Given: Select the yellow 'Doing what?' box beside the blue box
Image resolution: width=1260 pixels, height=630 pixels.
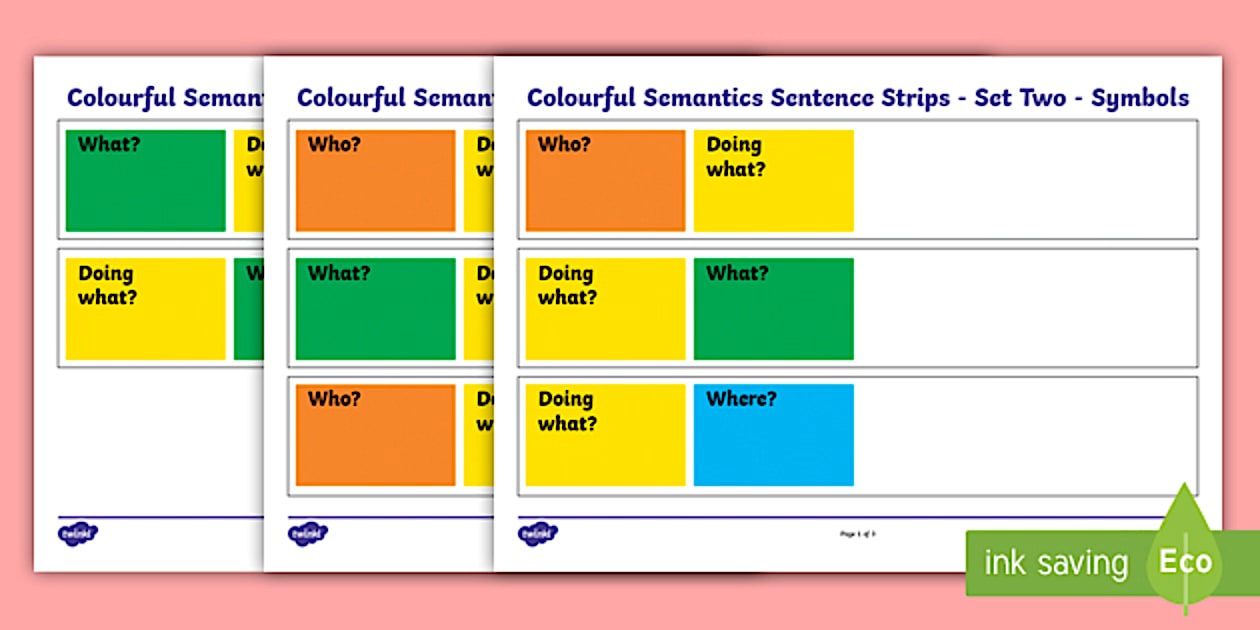Looking at the screenshot, I should [x=605, y=435].
